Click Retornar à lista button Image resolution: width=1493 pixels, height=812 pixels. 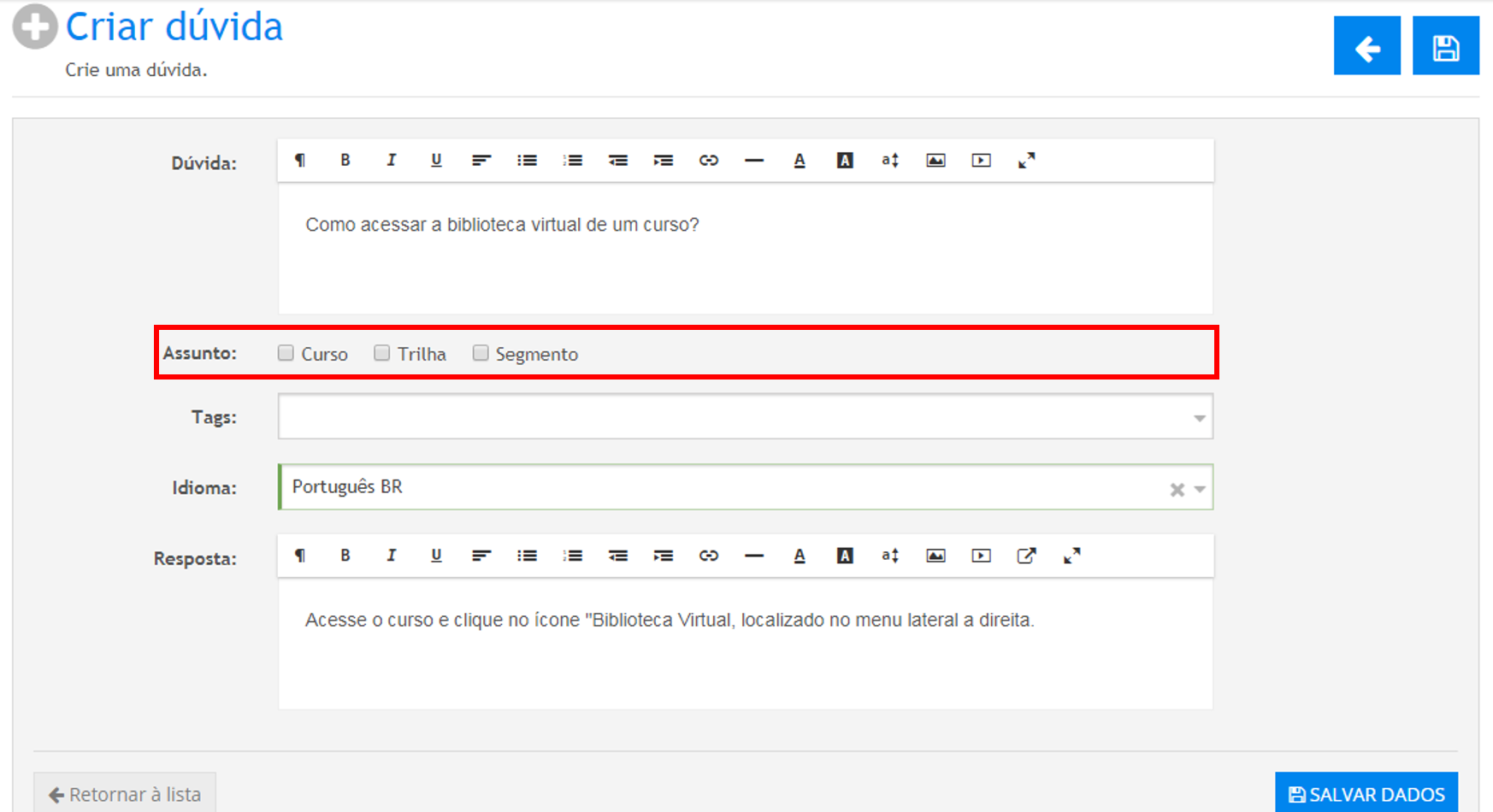click(x=125, y=794)
